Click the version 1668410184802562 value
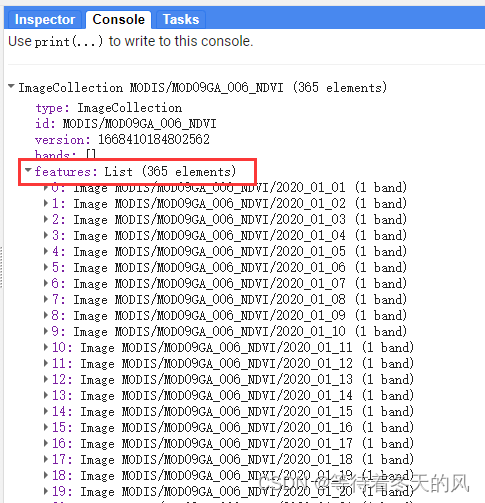Image resolution: width=485 pixels, height=503 pixels. (x=154, y=140)
